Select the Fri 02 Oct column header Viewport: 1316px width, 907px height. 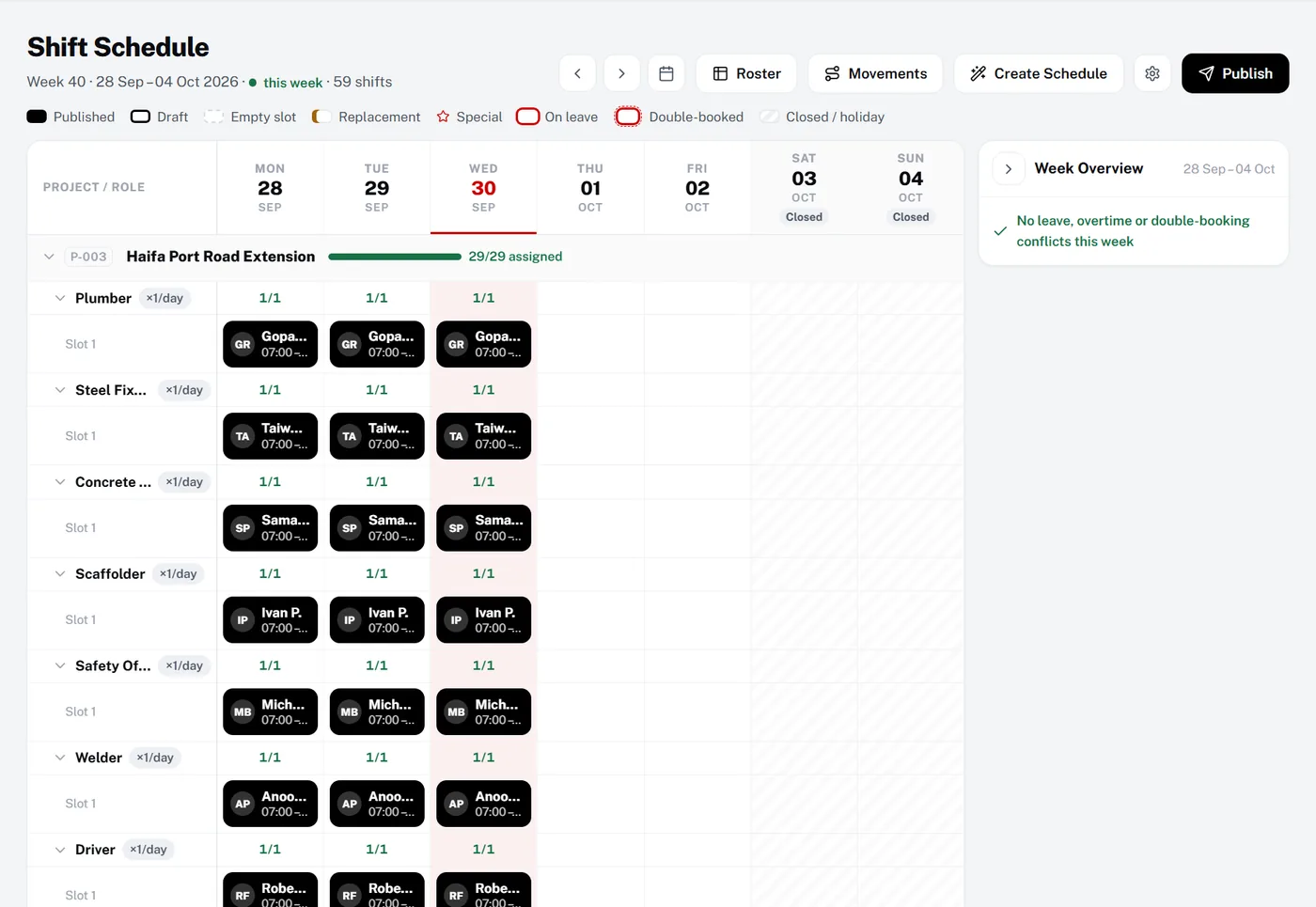click(x=697, y=188)
